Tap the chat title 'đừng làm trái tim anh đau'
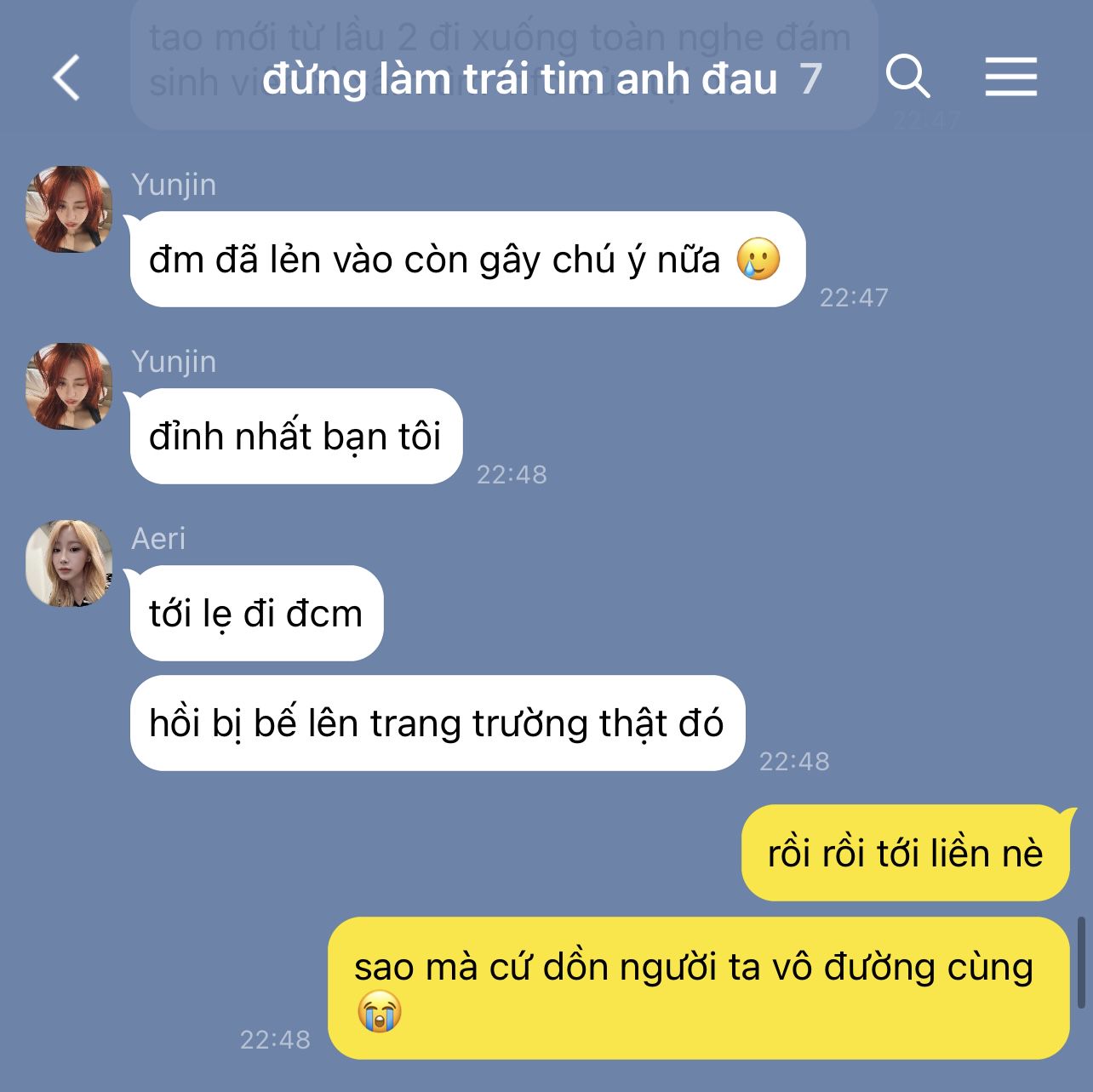The image size is (1093, 1092). 519,78
